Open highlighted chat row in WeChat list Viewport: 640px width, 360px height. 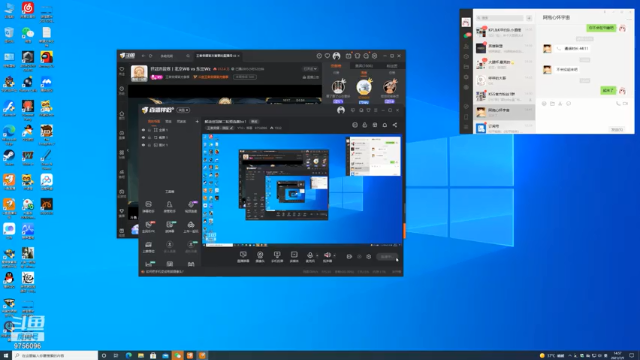(504, 112)
